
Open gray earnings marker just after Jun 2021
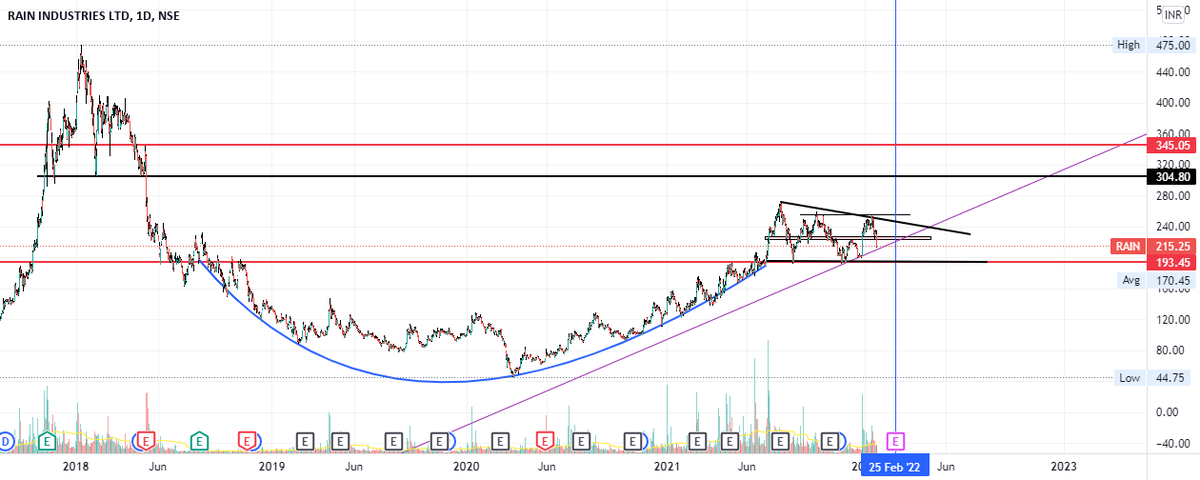coord(779,441)
